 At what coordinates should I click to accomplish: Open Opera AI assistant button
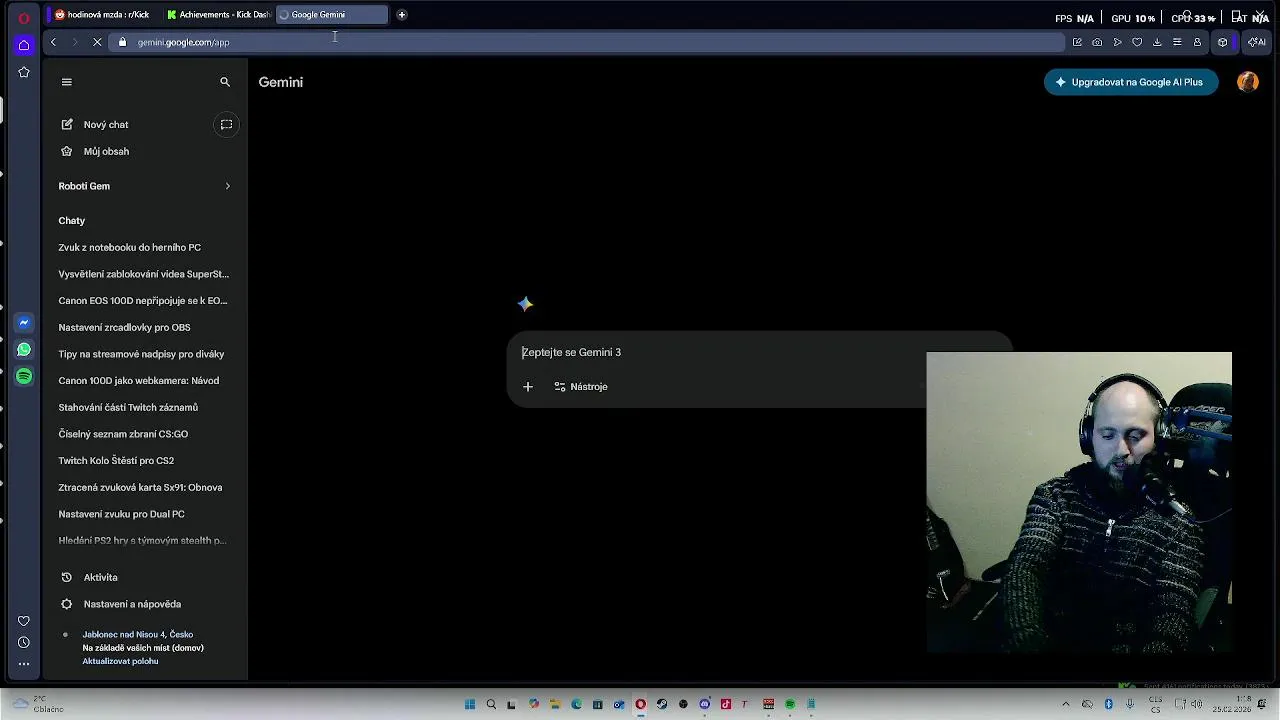[x=1257, y=42]
